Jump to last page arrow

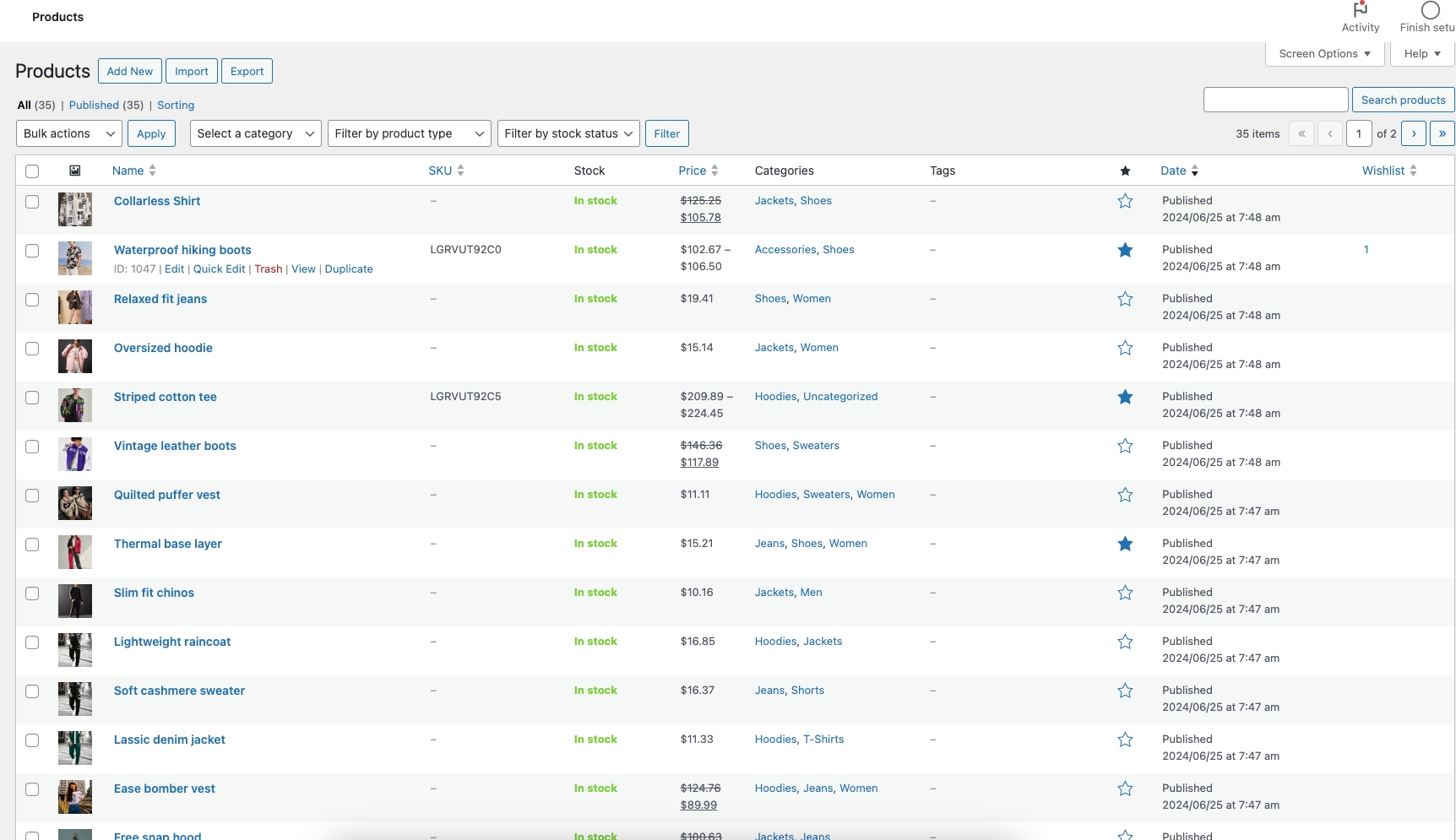[1442, 133]
